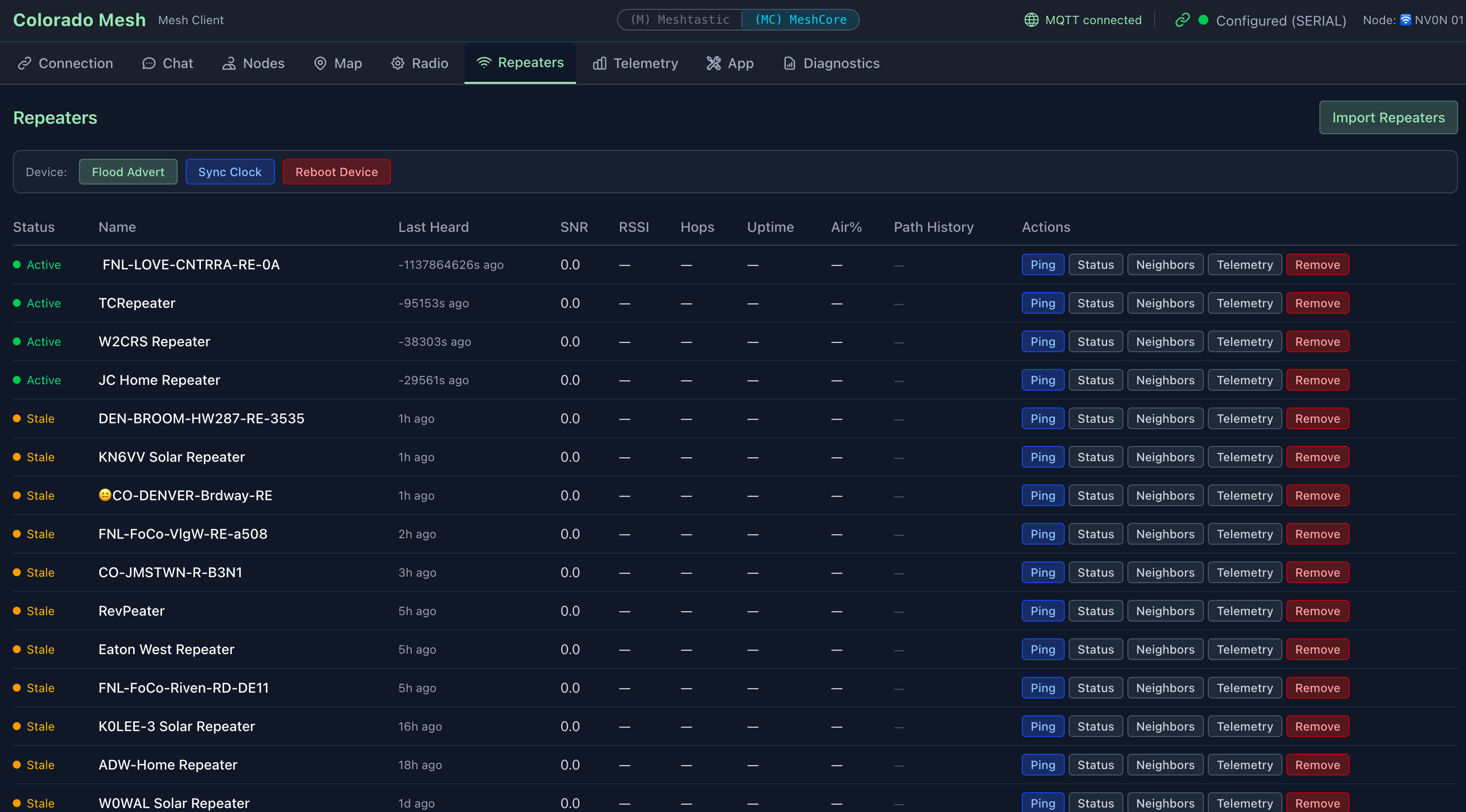Remove the RevPeater repeater
Screen dimensions: 1466x812
tap(1317, 611)
